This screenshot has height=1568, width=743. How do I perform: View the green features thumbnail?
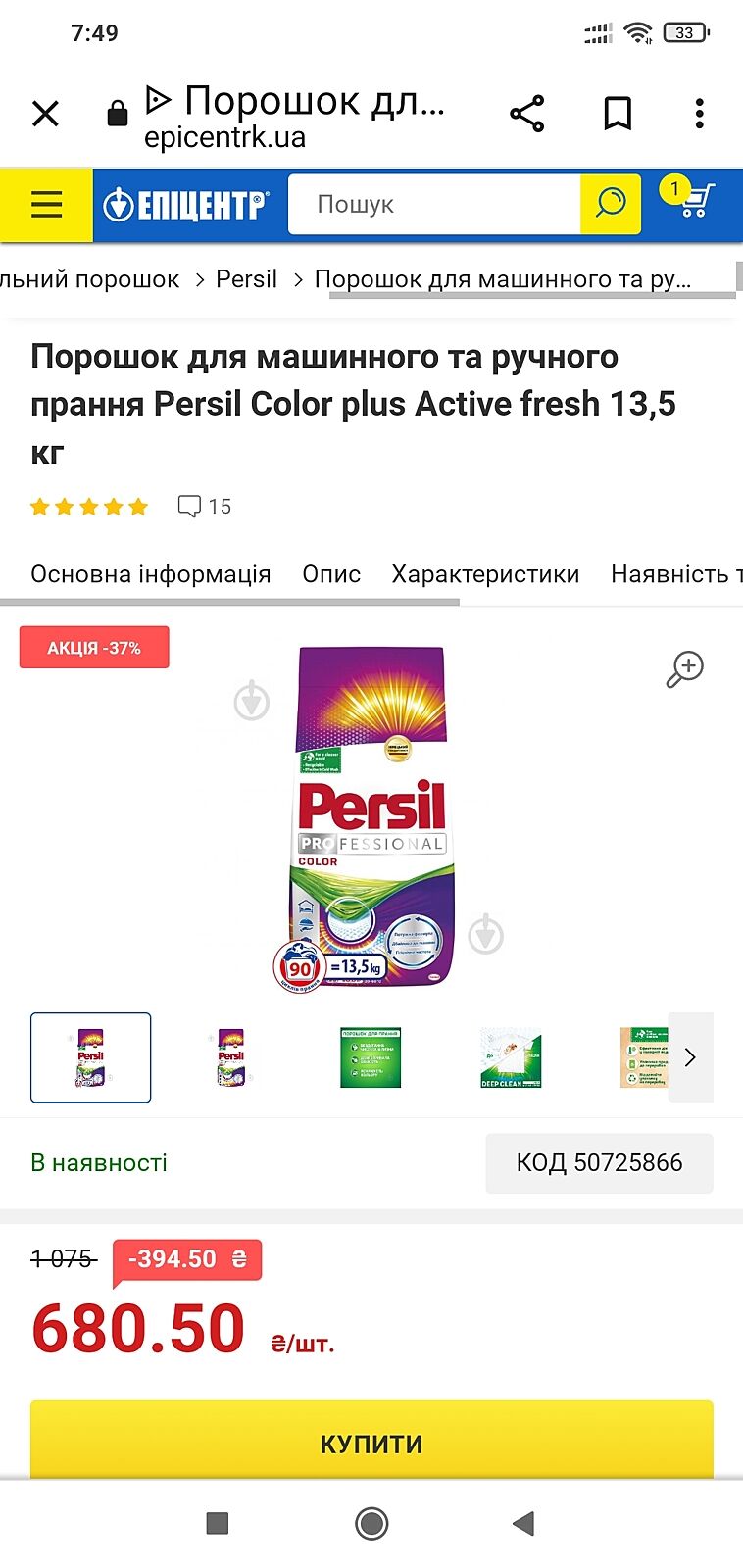(371, 1057)
